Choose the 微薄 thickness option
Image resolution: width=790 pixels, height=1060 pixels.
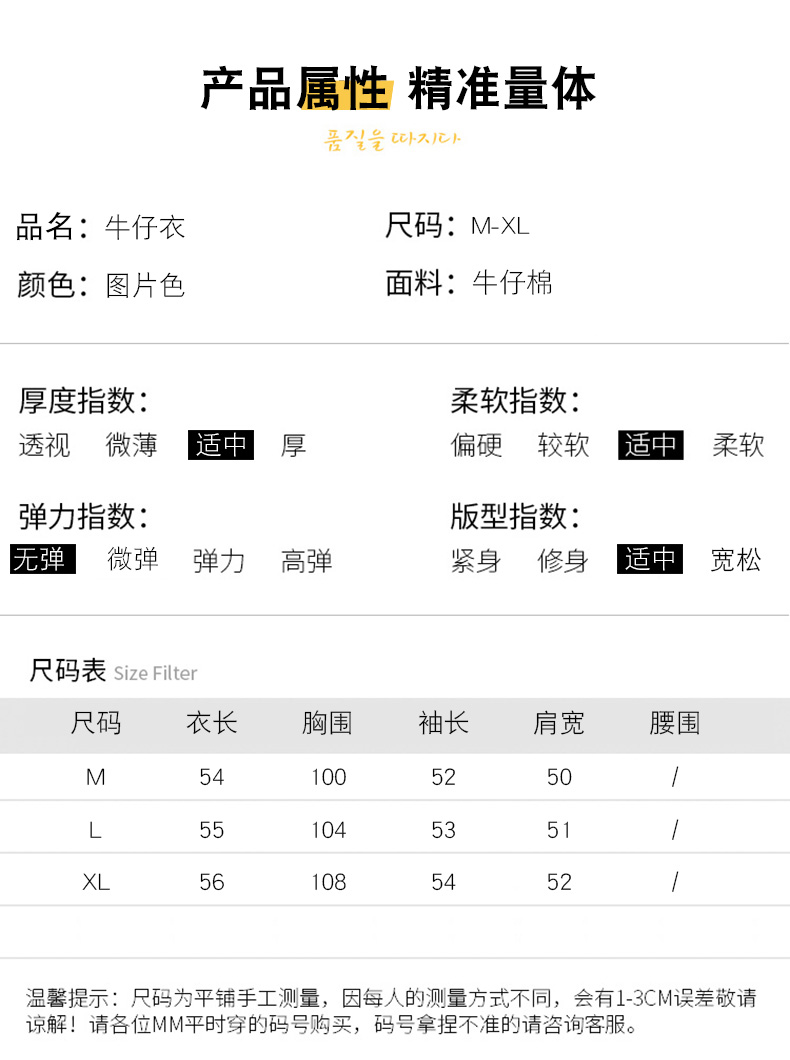[132, 445]
